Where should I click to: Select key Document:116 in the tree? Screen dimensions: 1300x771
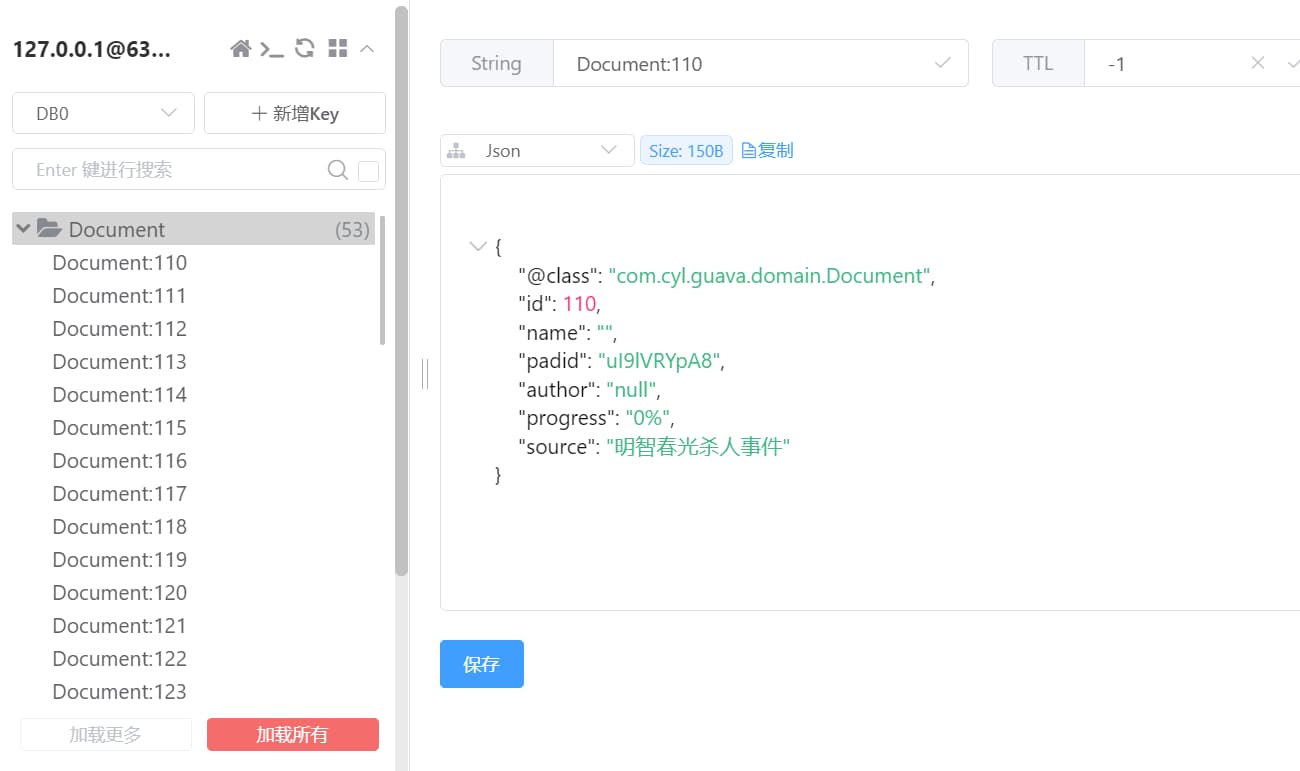(x=120, y=461)
